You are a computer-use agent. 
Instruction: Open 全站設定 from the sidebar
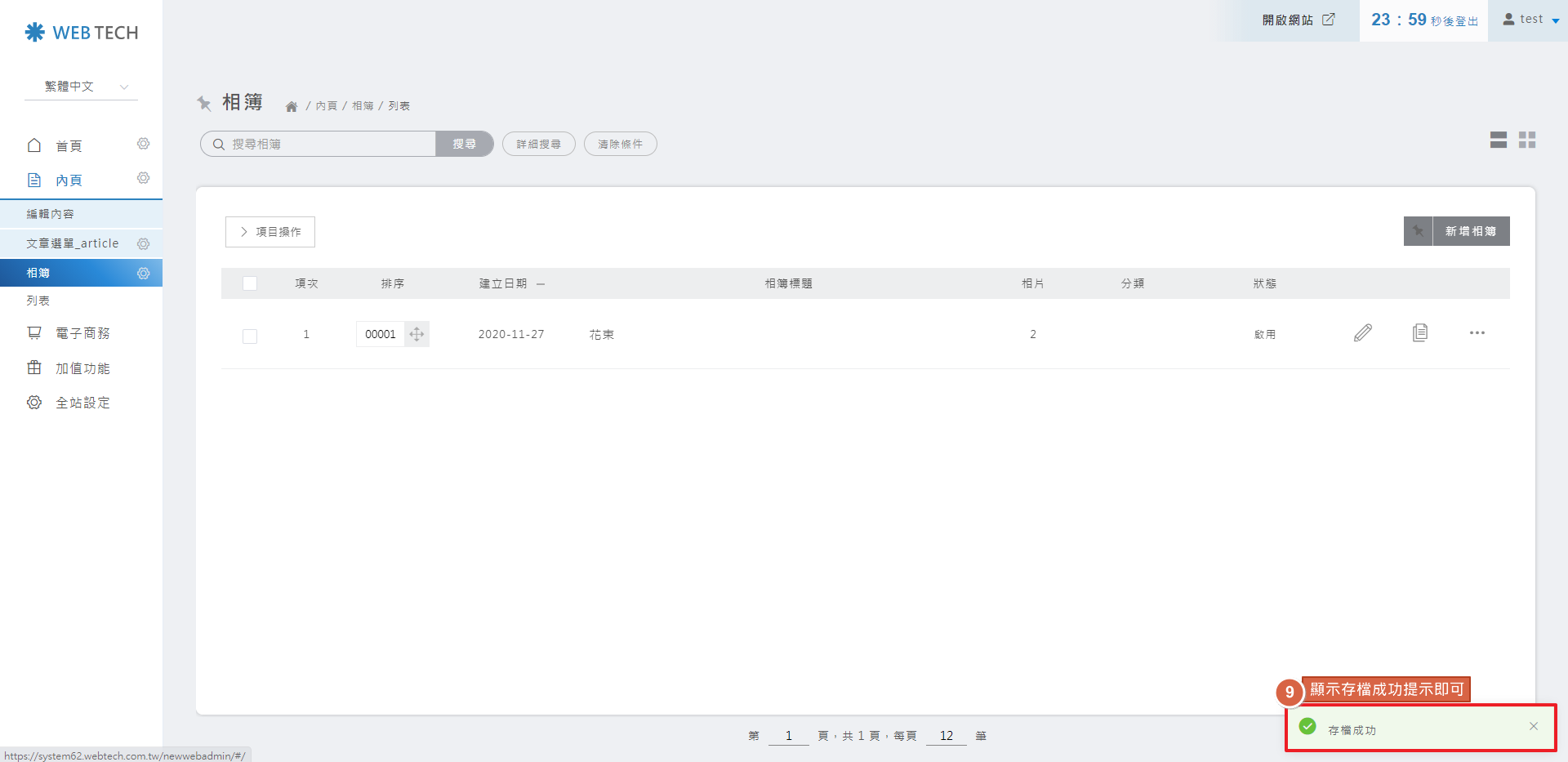(82, 403)
